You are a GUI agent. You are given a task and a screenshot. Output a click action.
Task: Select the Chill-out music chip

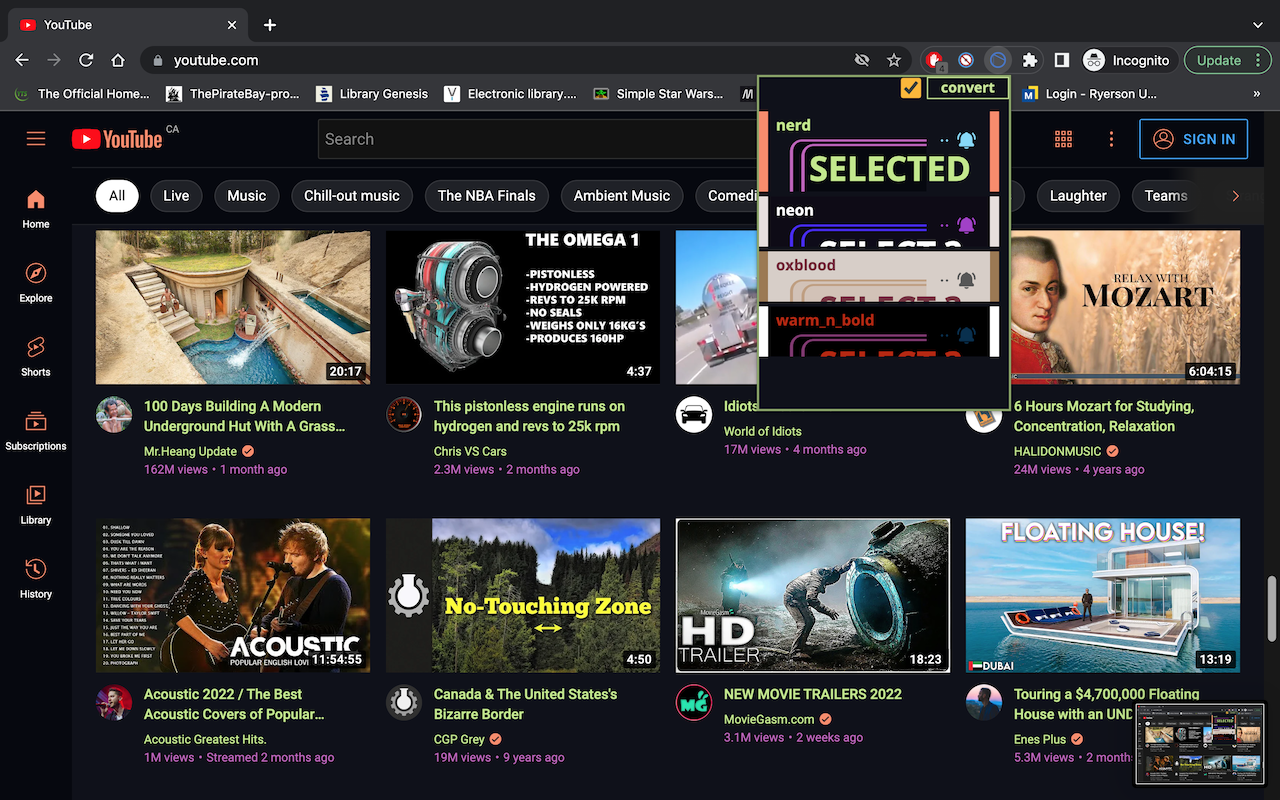352,196
